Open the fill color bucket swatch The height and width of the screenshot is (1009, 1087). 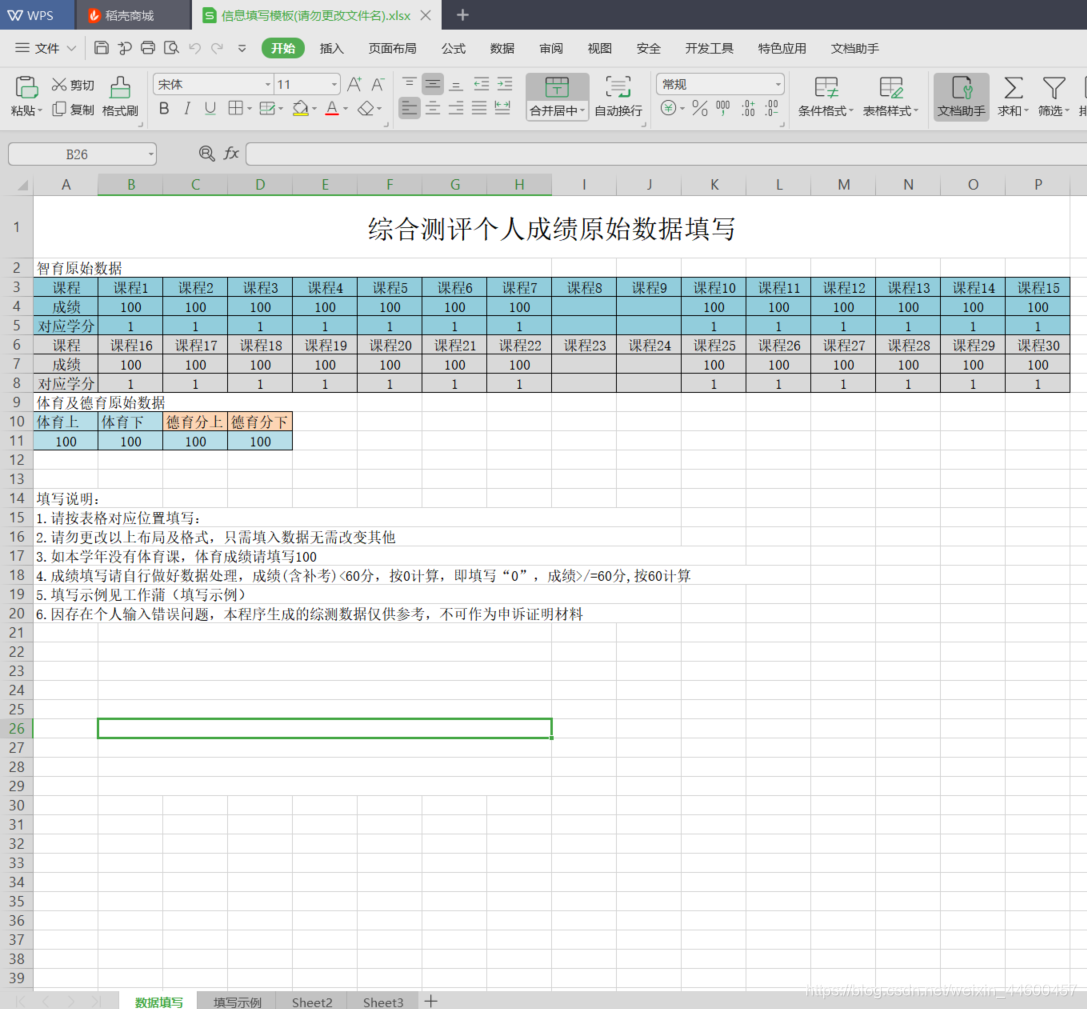tap(300, 108)
